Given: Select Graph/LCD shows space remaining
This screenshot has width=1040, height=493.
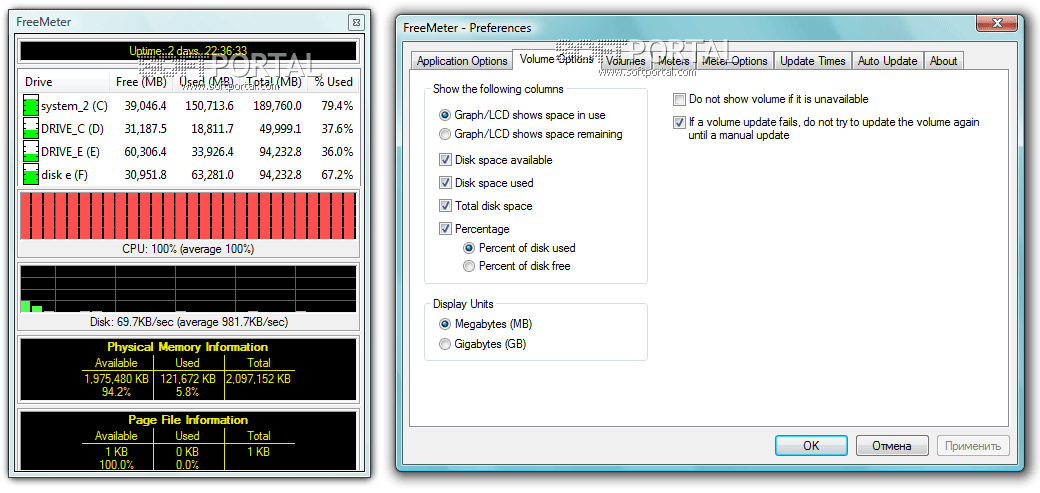Looking at the screenshot, I should point(444,134).
